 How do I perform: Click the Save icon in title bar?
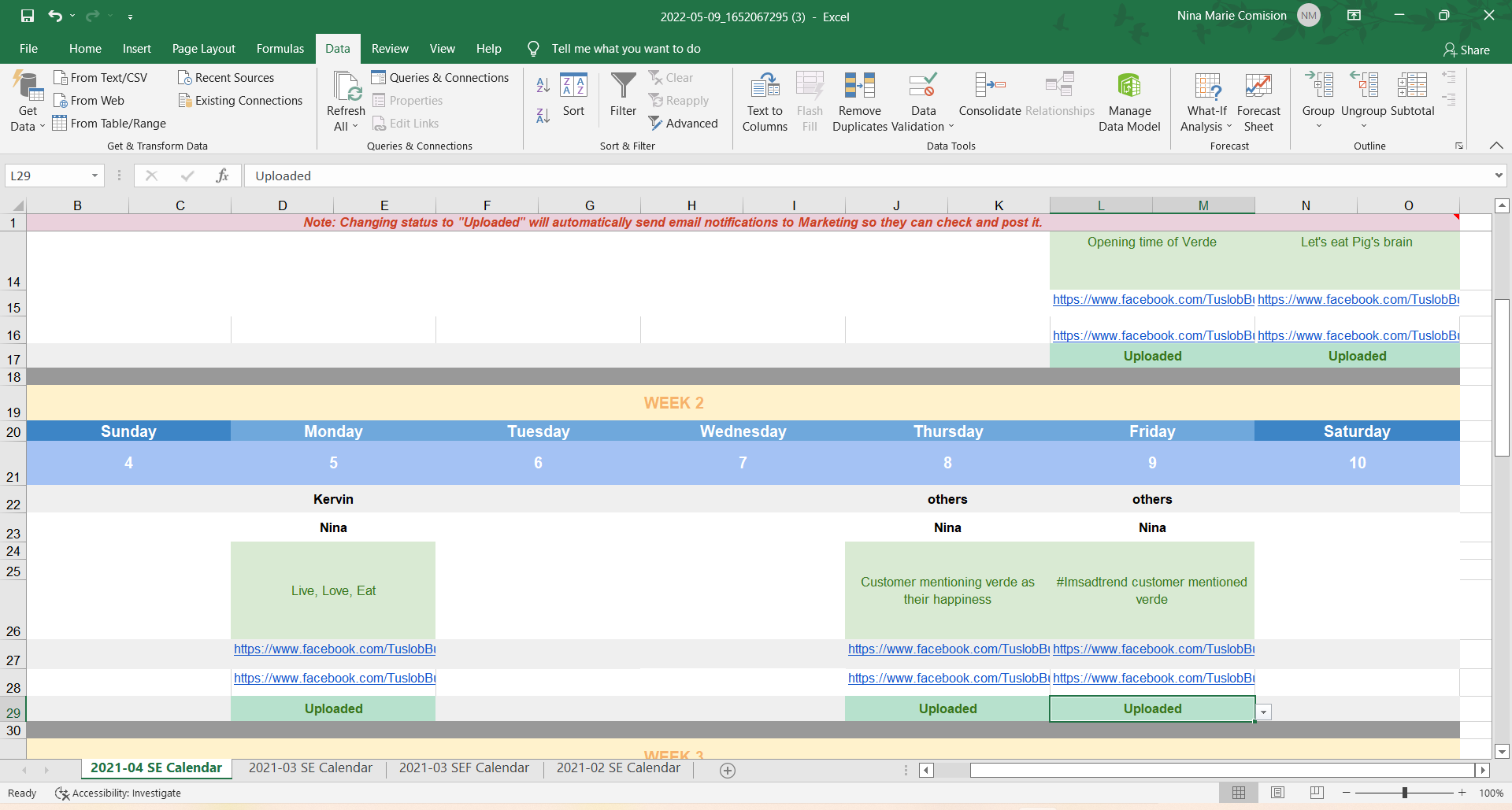click(x=28, y=16)
